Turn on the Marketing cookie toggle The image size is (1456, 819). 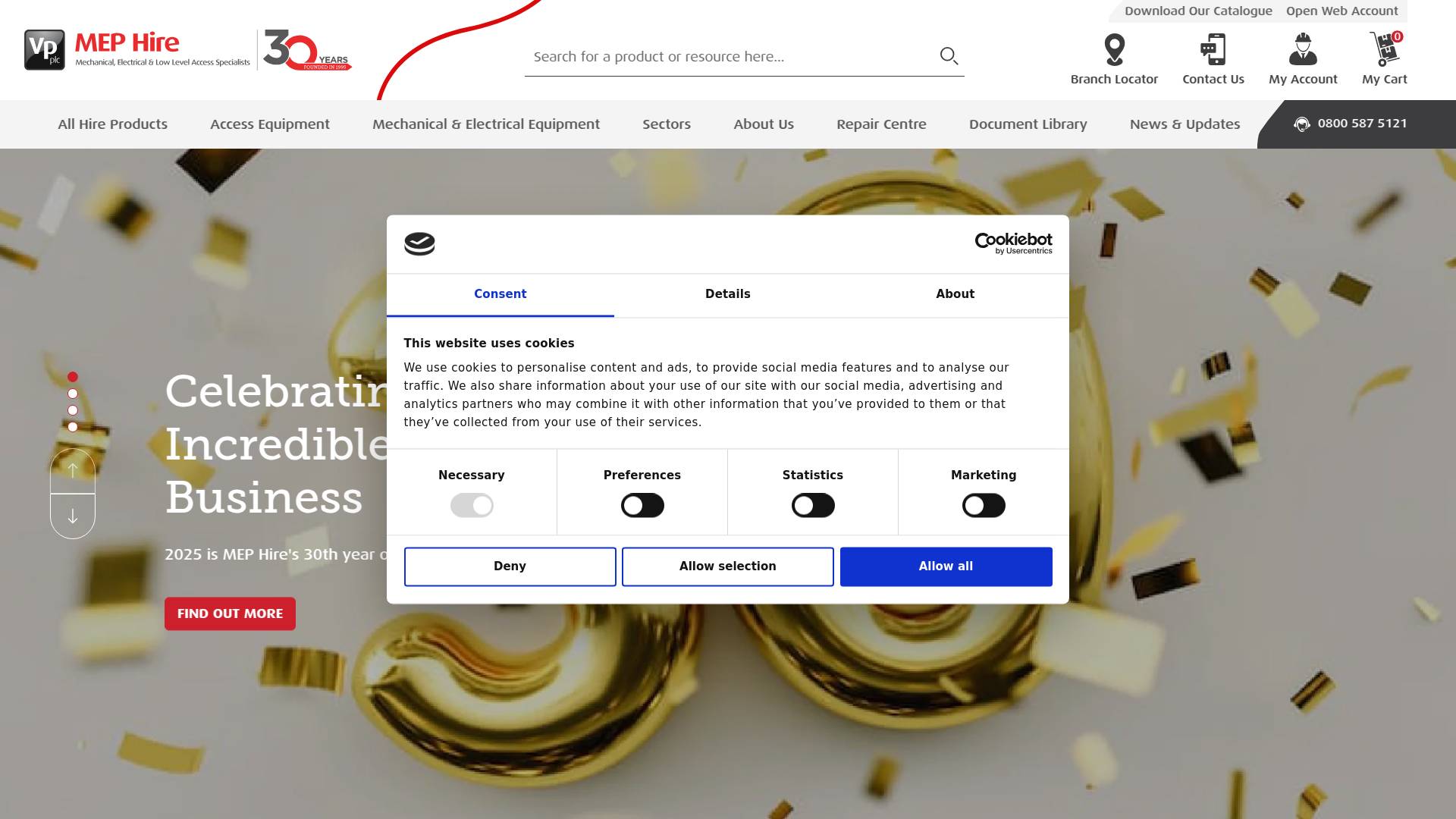pos(984,506)
